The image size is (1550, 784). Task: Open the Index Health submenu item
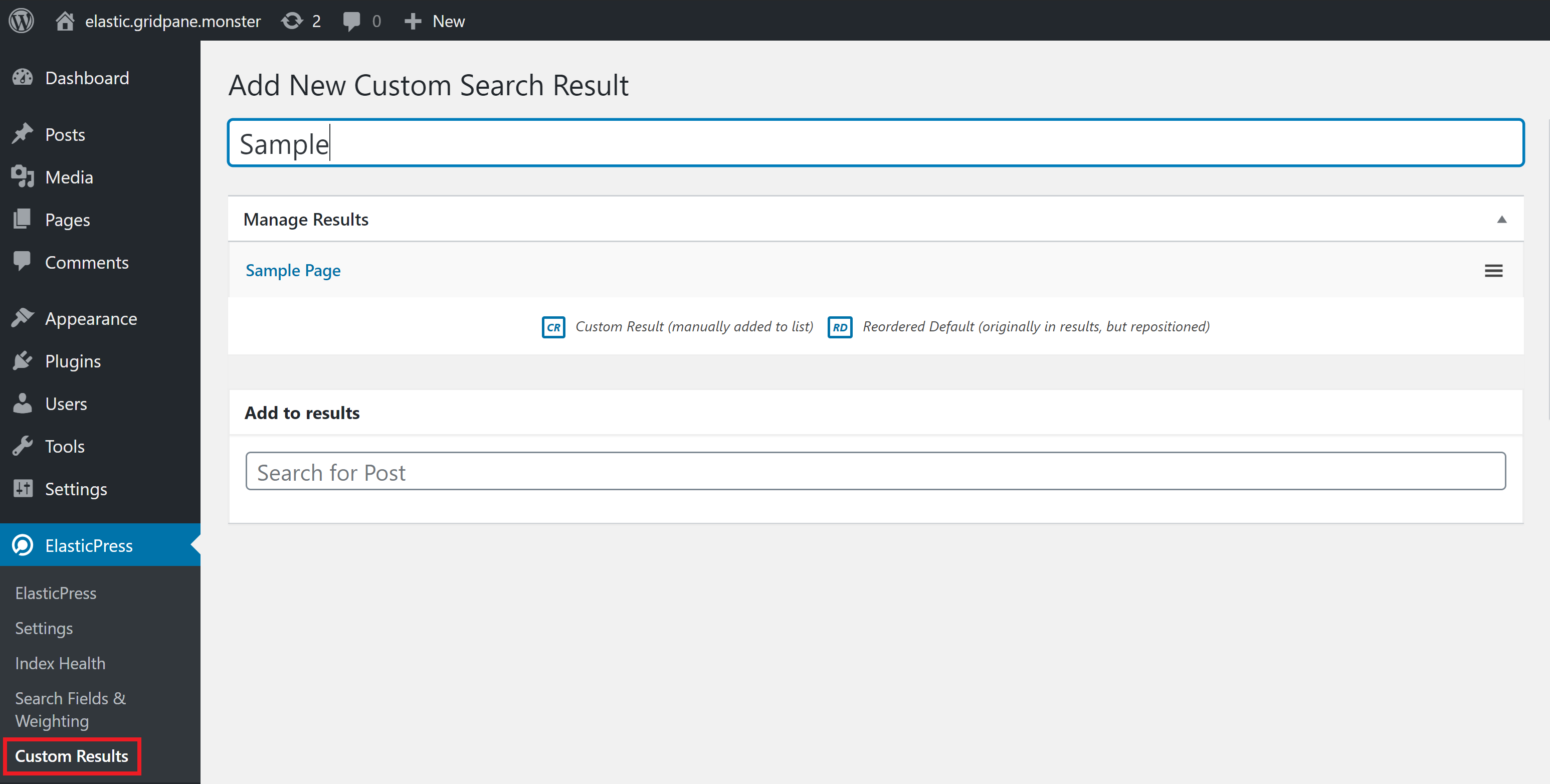click(x=61, y=661)
